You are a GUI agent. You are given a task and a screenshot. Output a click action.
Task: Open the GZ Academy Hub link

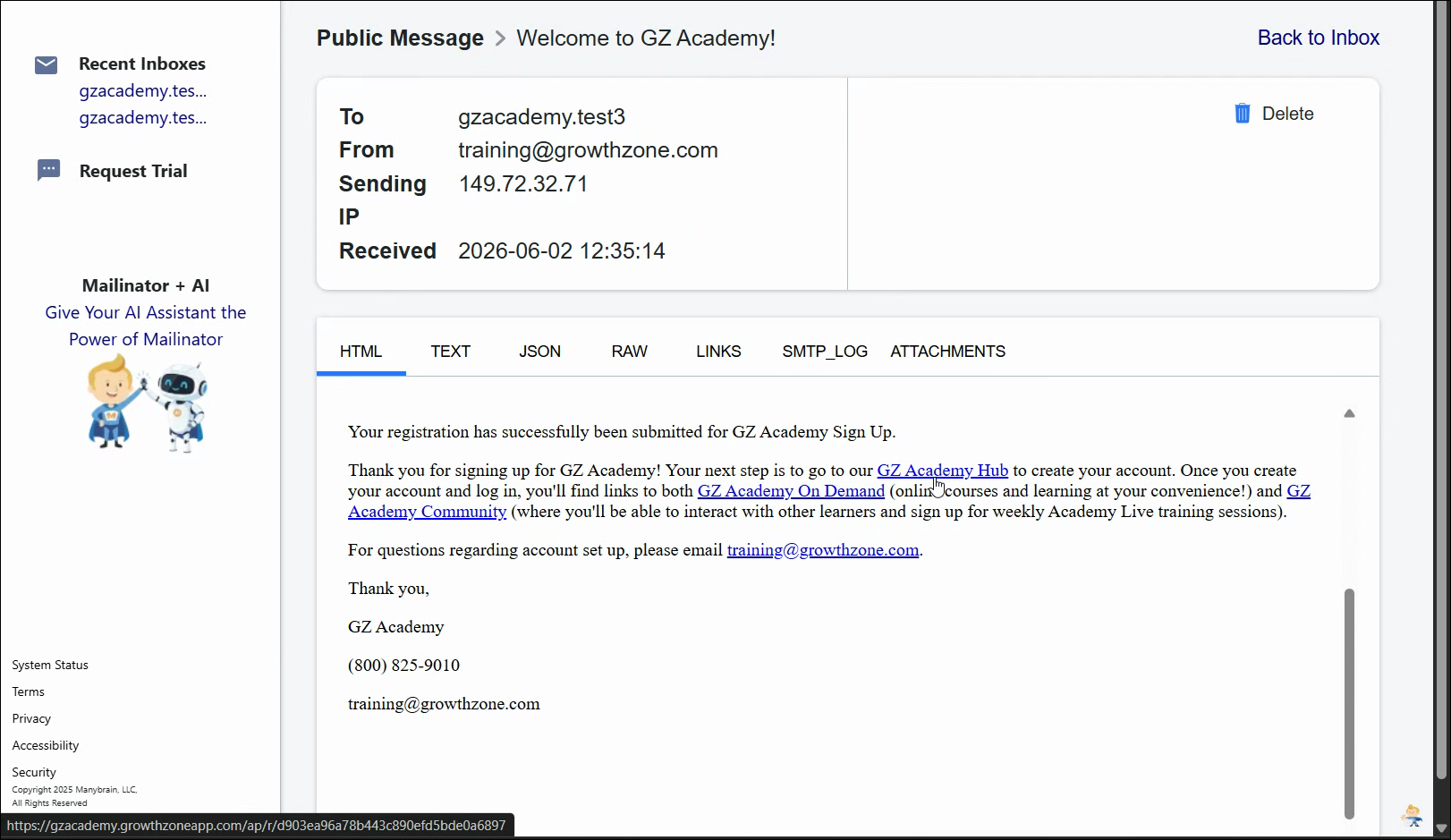[942, 471]
